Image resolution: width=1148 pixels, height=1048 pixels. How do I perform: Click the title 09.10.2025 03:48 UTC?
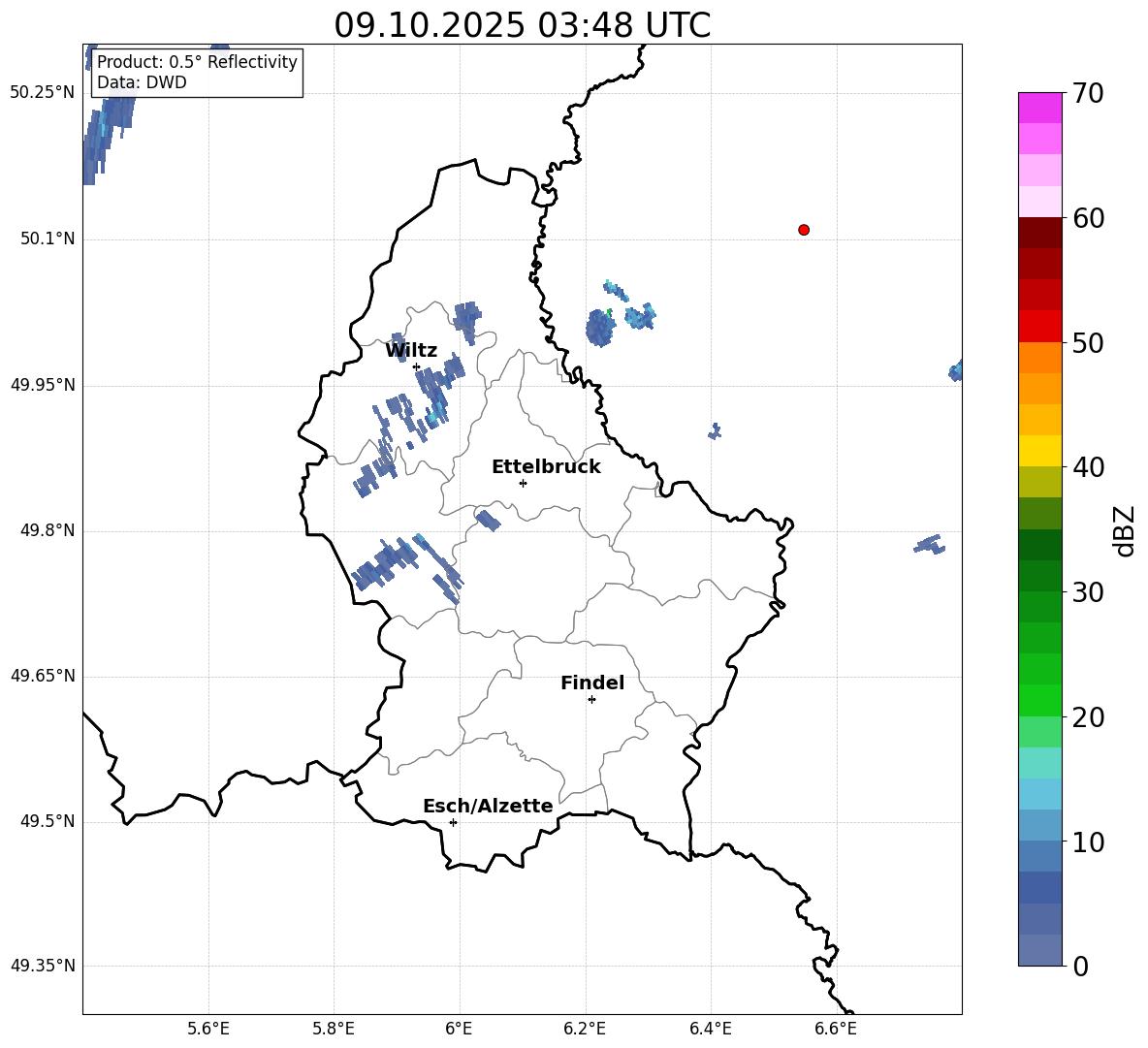coord(522,25)
